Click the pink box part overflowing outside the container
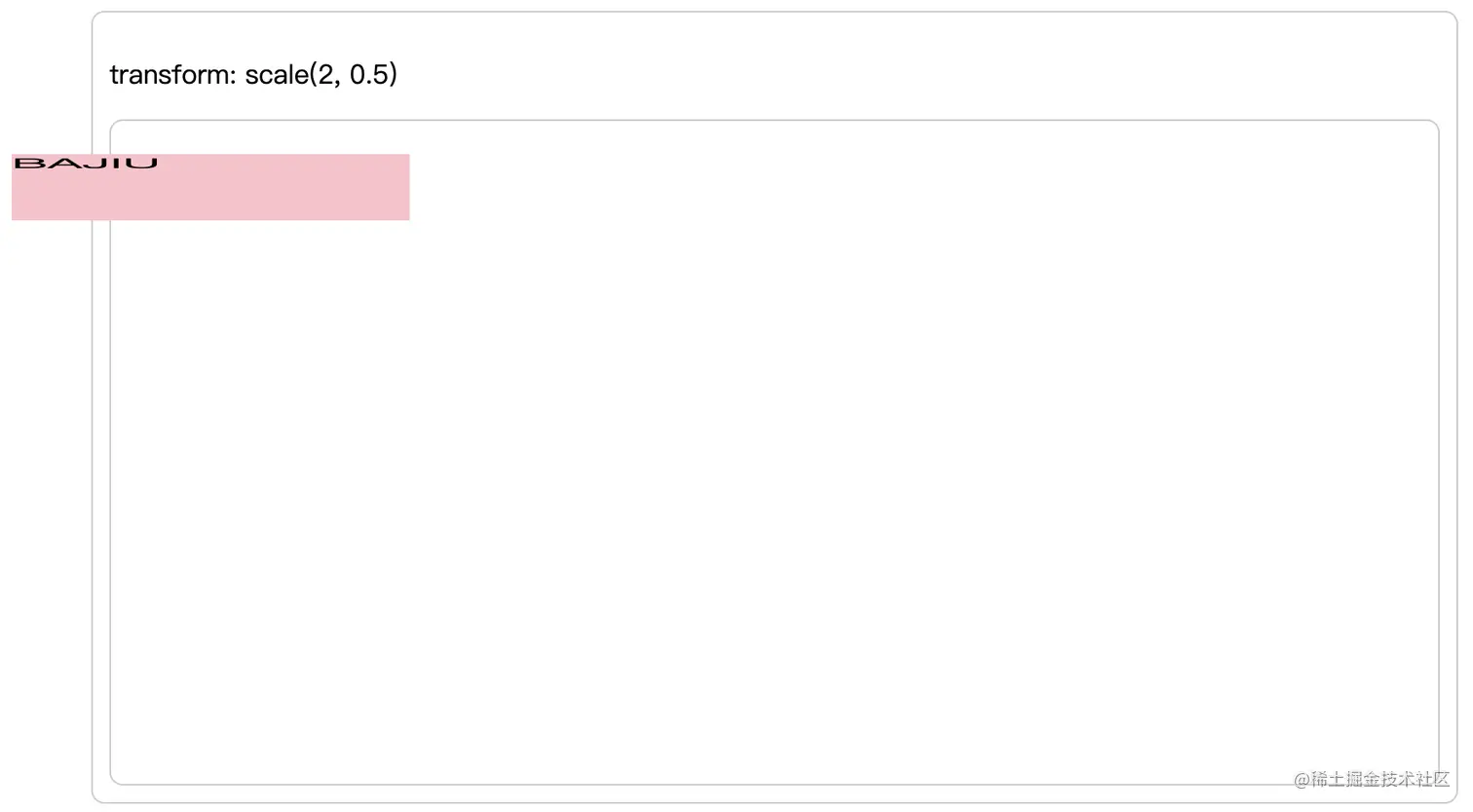Viewport: 1473px width, 812px height. [52, 187]
